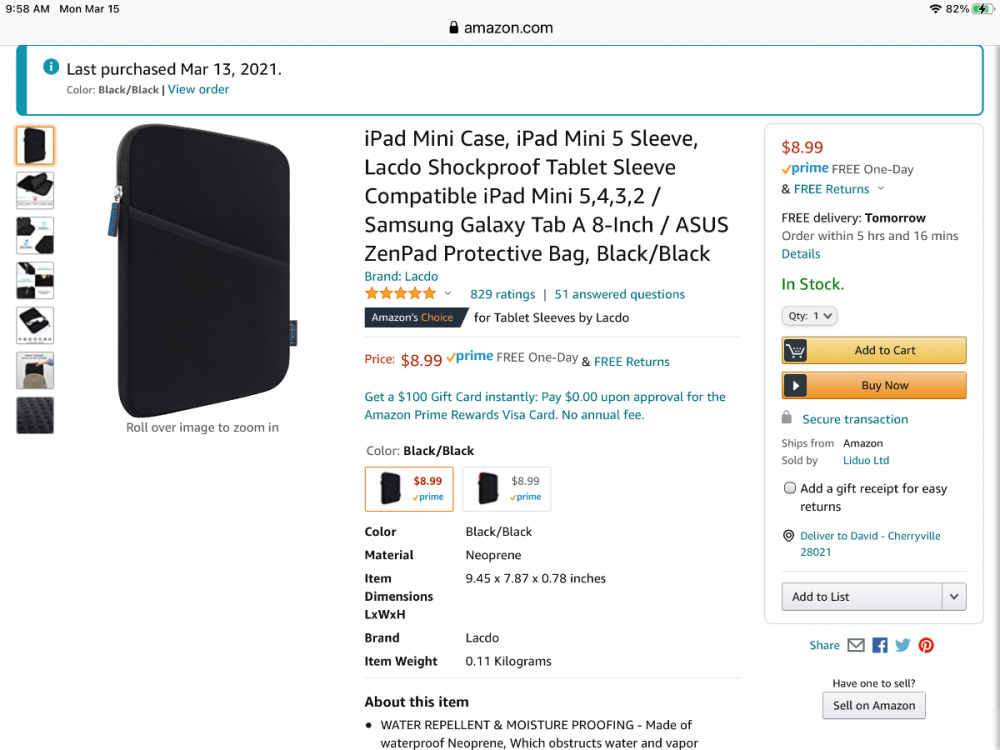Image resolution: width=1000 pixels, height=750 pixels.
Task: Share product on Twitter
Action: (903, 645)
